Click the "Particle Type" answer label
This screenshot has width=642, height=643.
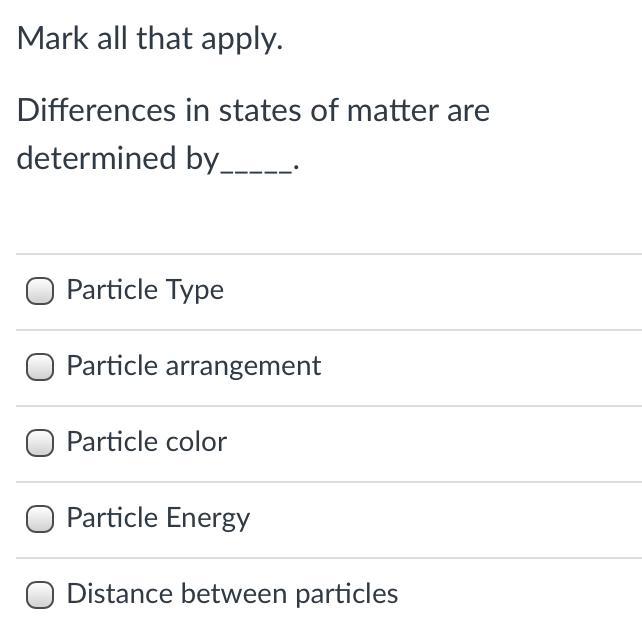coord(145,290)
